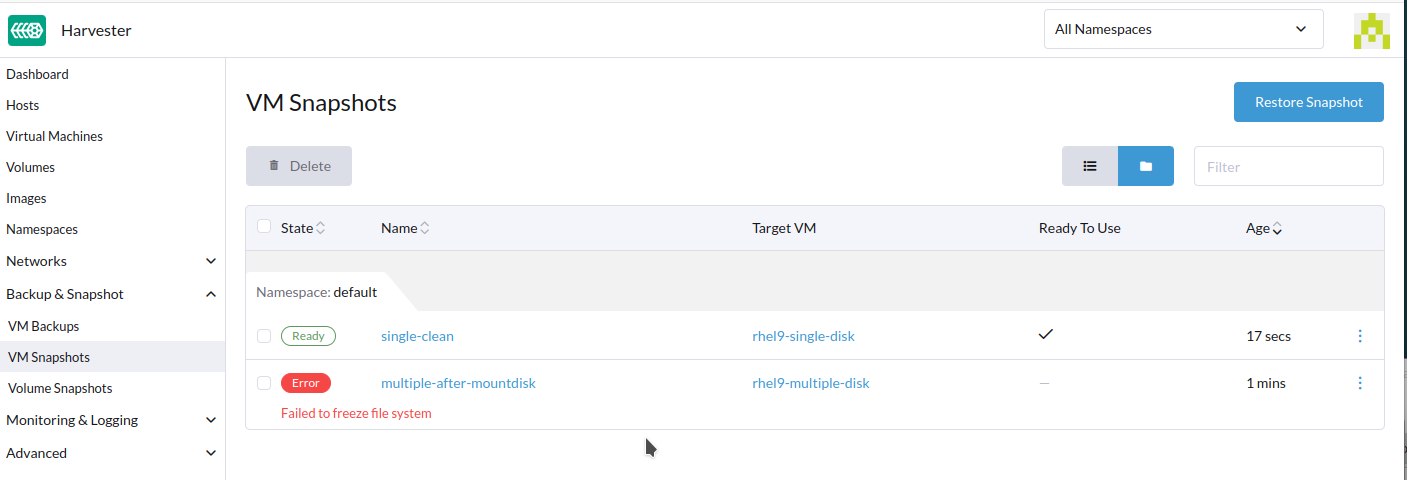This screenshot has width=1407, height=480.
Task: Sort snapshots by State column
Action: (x=302, y=228)
